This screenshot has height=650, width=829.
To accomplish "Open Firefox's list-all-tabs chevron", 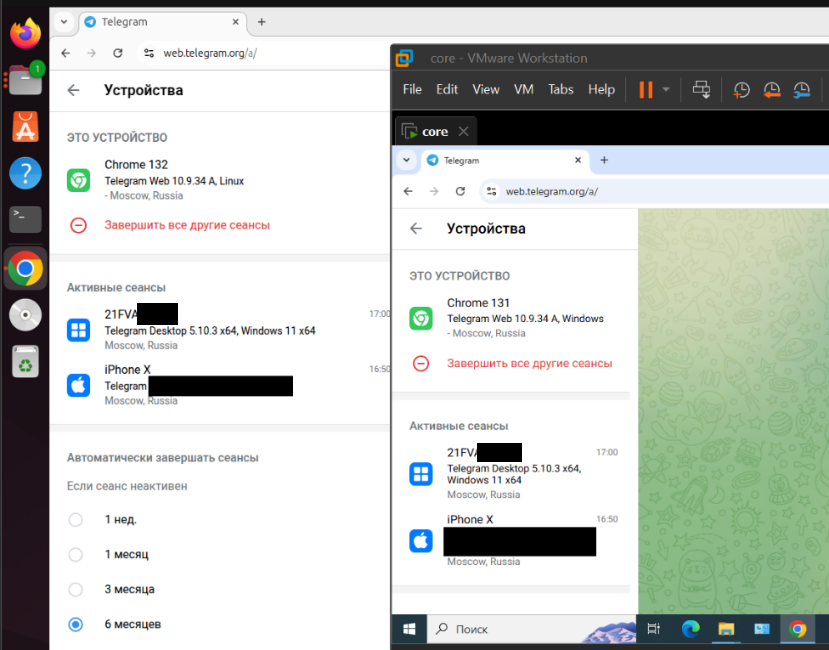I will tap(62, 22).
